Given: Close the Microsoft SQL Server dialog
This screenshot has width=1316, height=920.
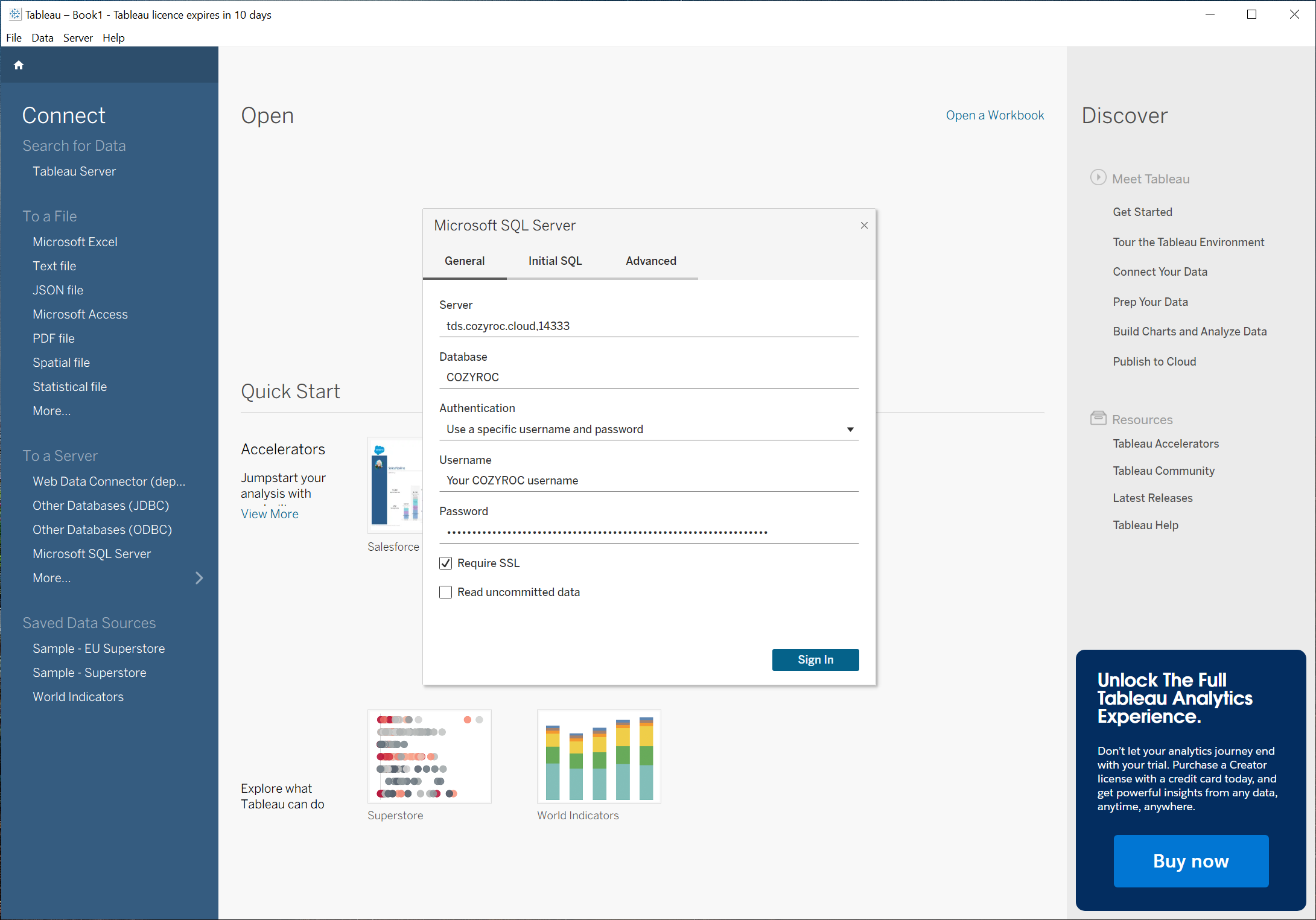Looking at the screenshot, I should point(864,226).
